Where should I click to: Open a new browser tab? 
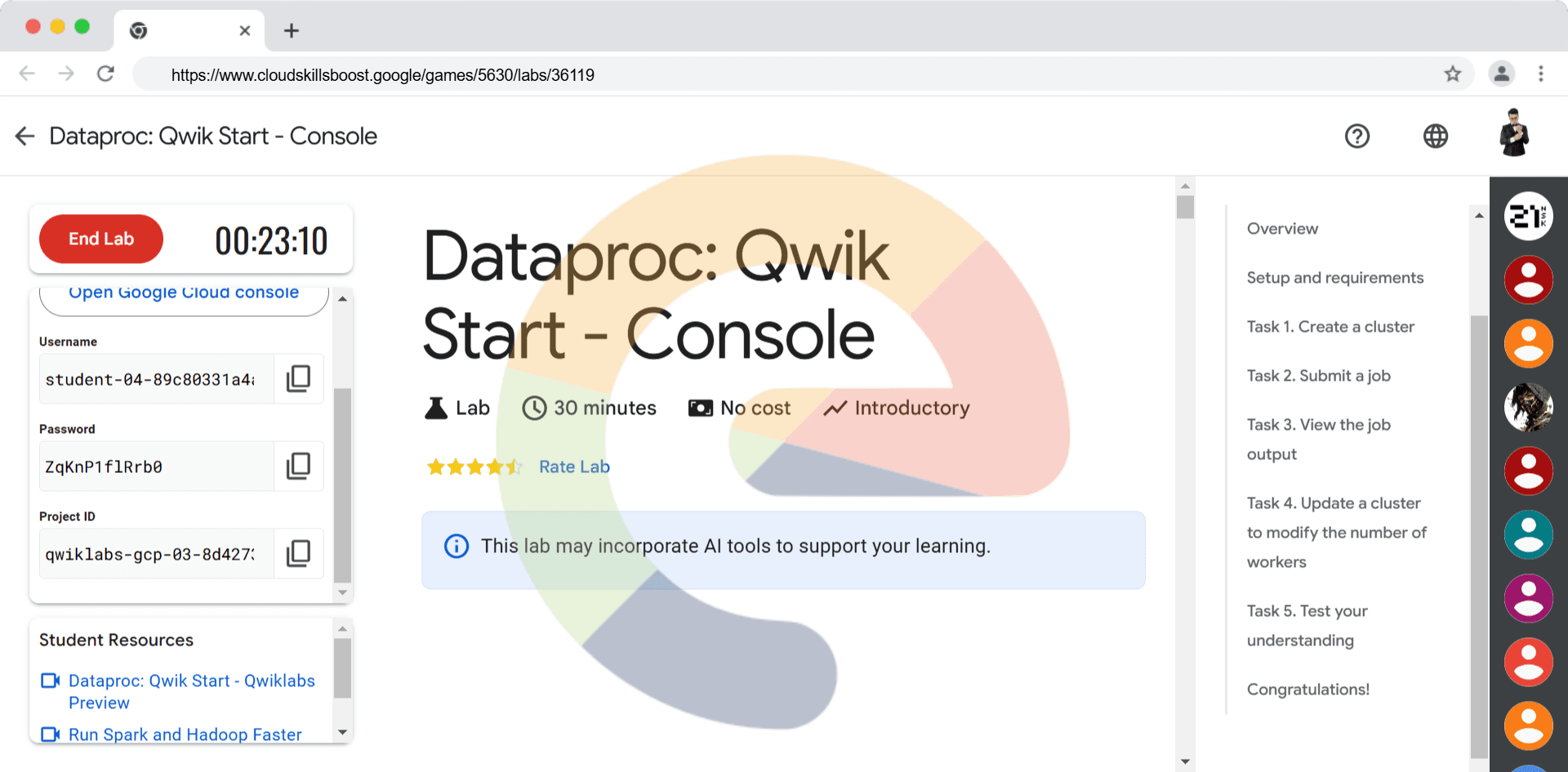[x=292, y=31]
